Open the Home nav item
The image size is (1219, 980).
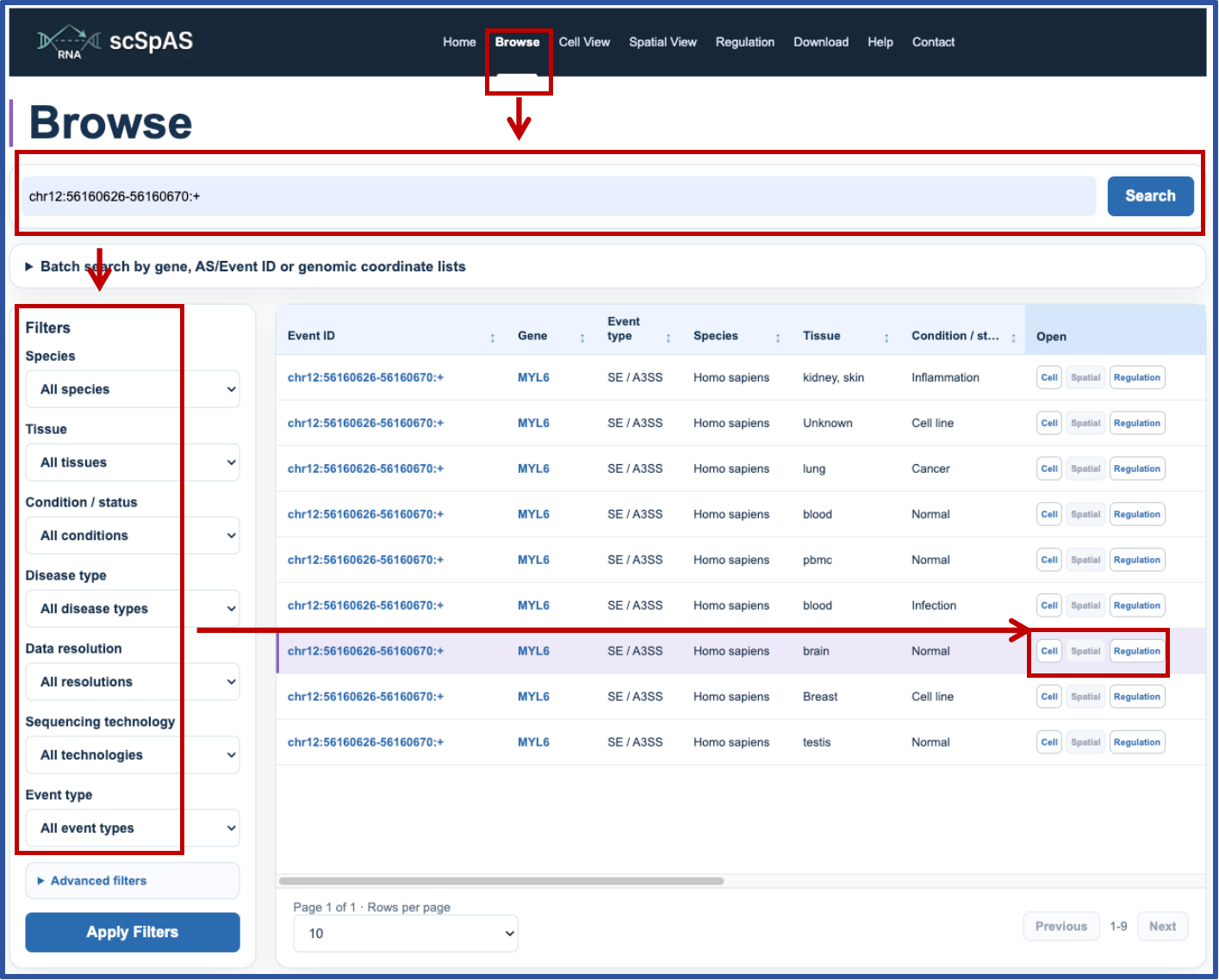pos(459,42)
